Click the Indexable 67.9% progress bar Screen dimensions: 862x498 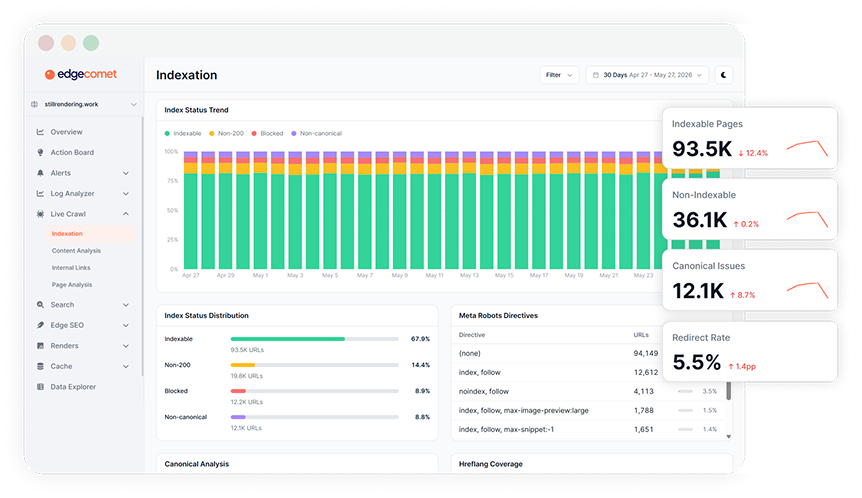[x=314, y=339]
